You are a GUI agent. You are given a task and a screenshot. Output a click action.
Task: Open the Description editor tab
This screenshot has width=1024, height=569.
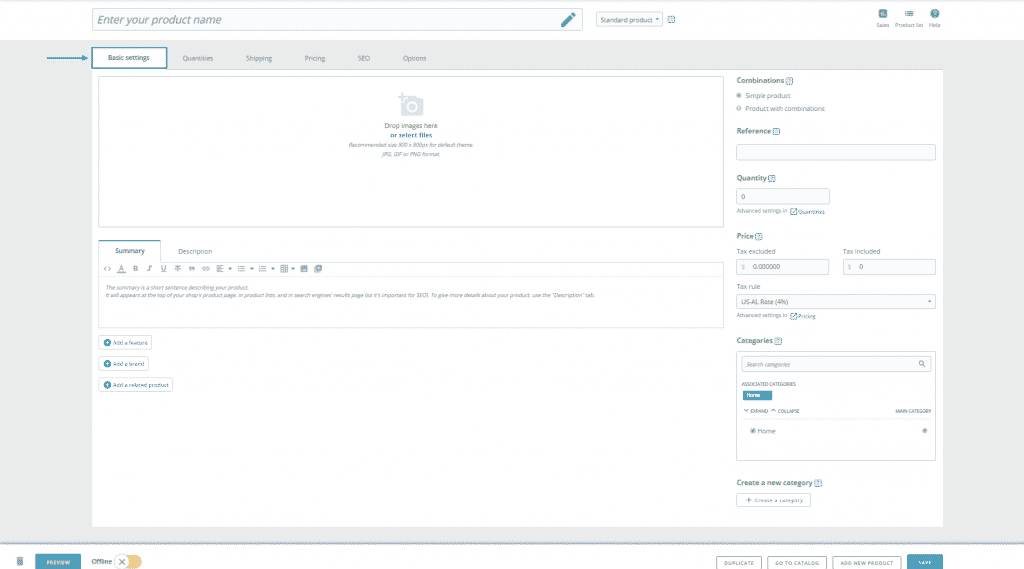pos(195,252)
